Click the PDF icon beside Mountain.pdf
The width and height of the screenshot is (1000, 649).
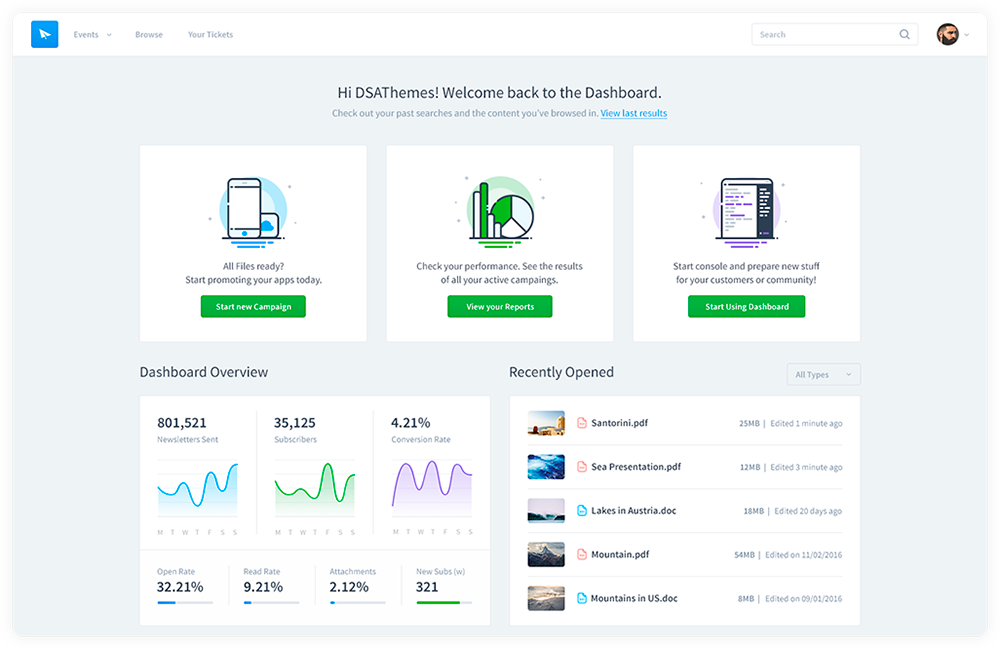tap(581, 554)
